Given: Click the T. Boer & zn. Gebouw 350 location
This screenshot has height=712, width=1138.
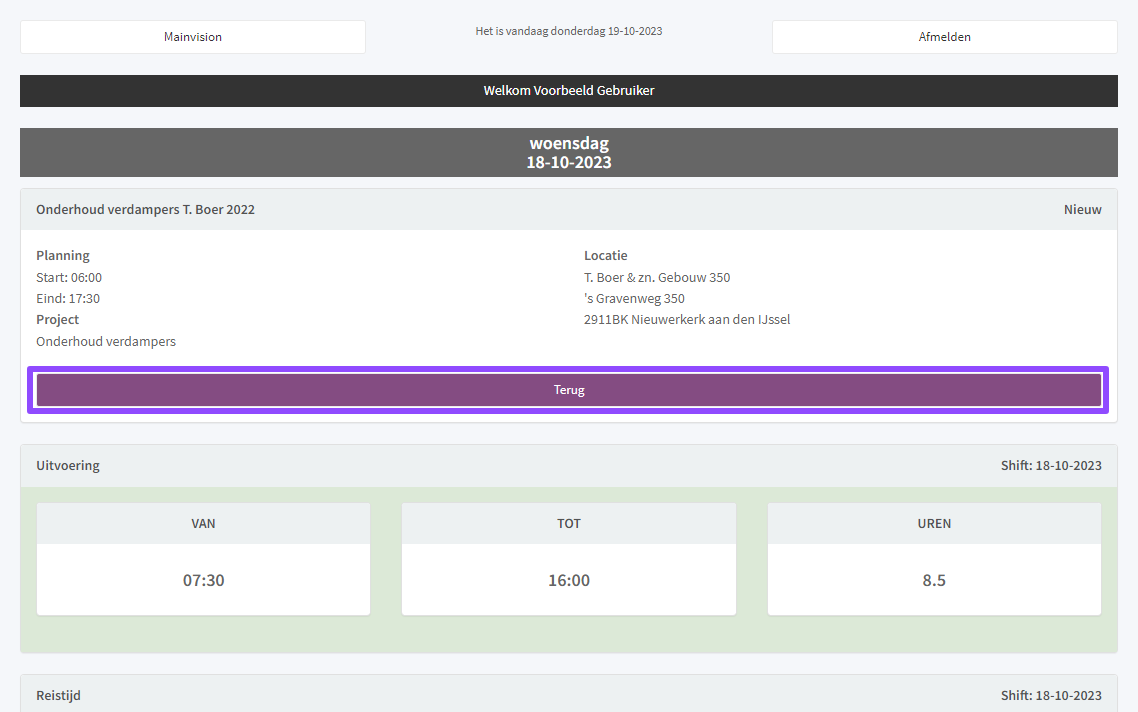Looking at the screenshot, I should (657, 278).
